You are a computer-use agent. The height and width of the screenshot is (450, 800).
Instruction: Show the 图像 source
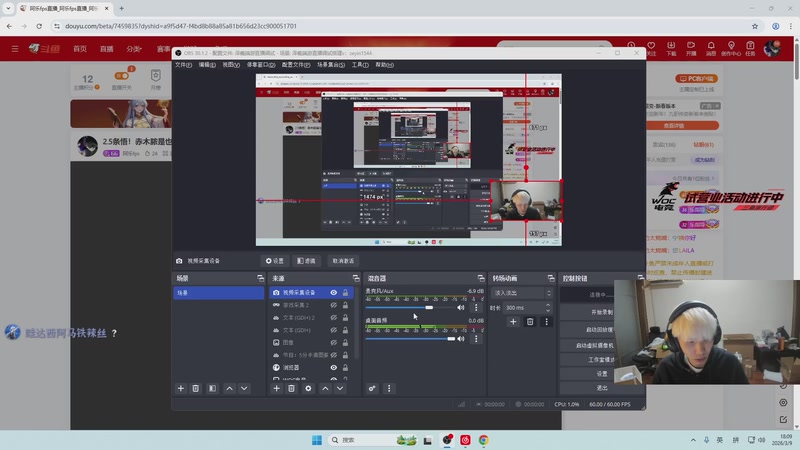click(x=334, y=342)
